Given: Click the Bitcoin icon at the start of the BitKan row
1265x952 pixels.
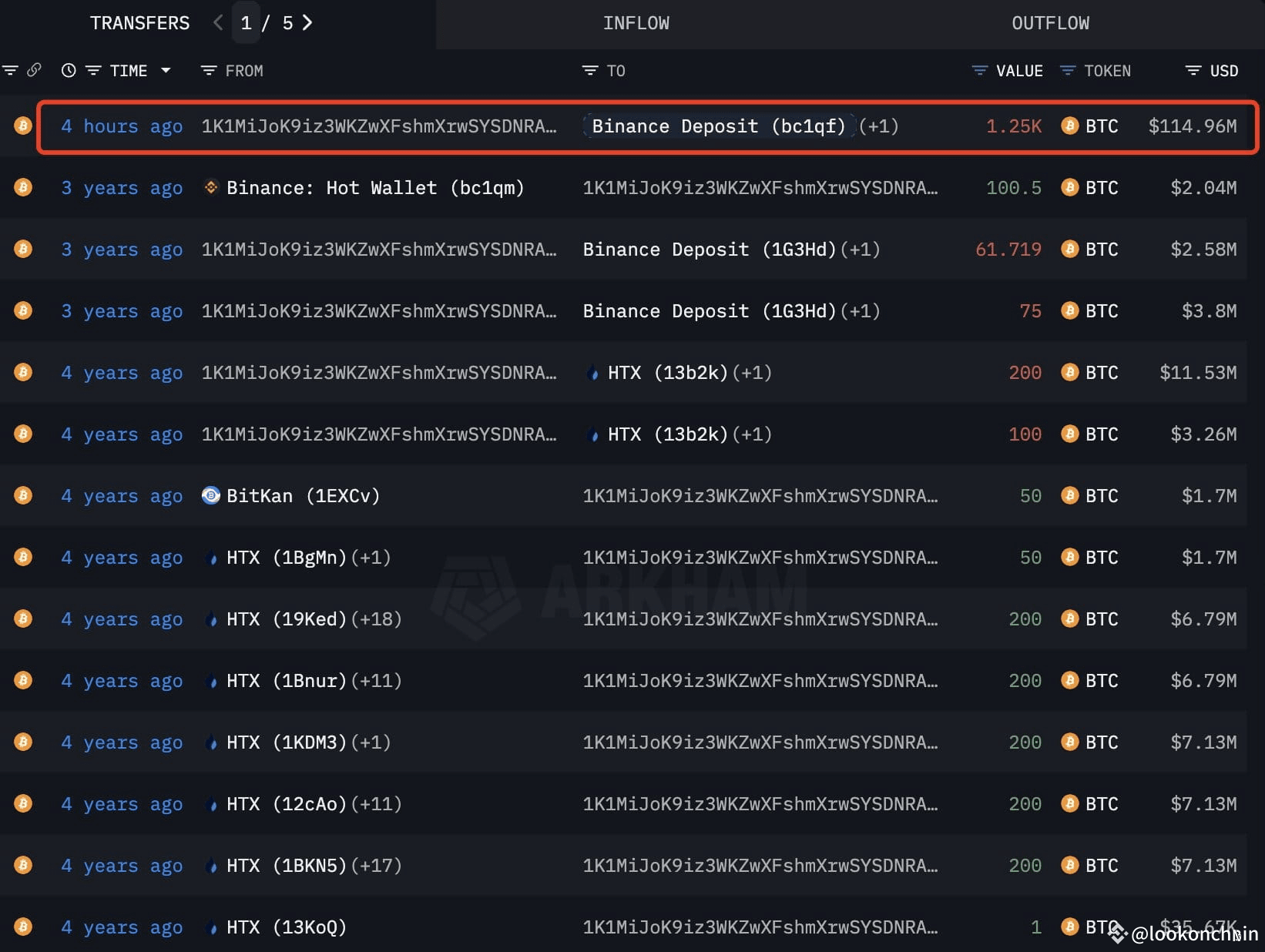Looking at the screenshot, I should pyautogui.click(x=23, y=495).
